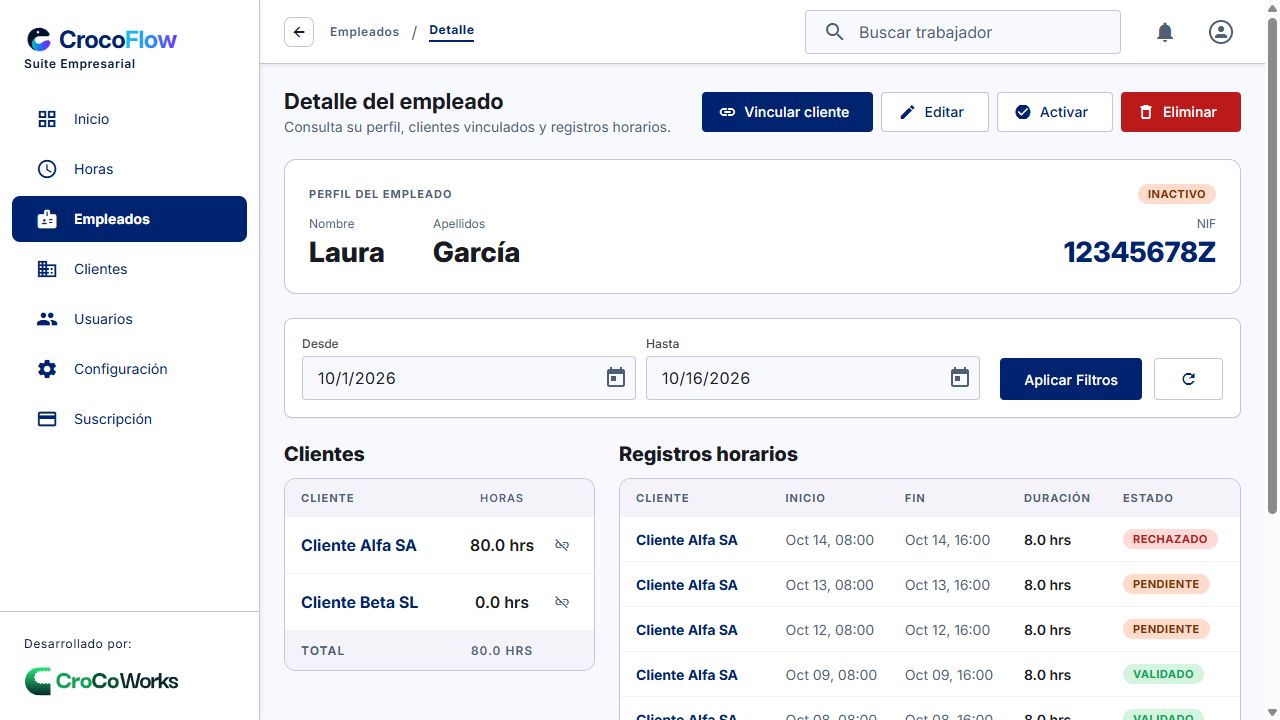
Task: Click PENDIENTE badge on Oct 13 record
Action: point(1166,584)
